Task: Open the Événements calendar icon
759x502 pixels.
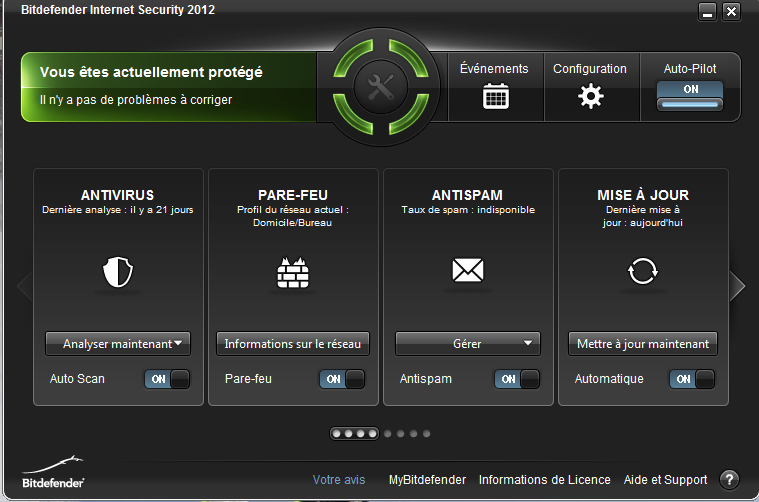Action: click(x=496, y=96)
